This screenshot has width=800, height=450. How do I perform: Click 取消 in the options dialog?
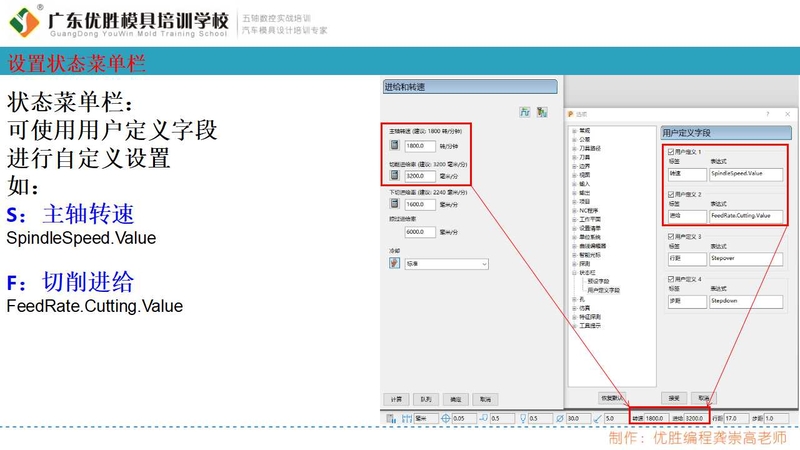tap(704, 398)
